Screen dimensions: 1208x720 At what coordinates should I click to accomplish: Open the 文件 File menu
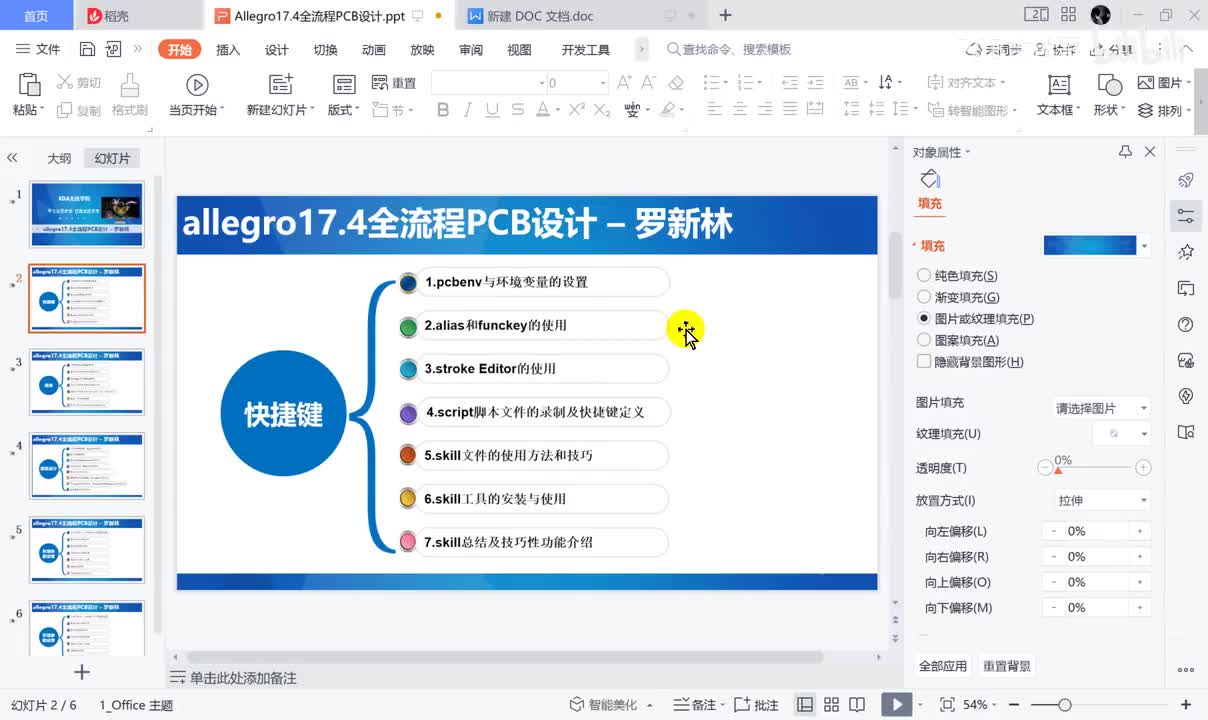click(x=38, y=49)
